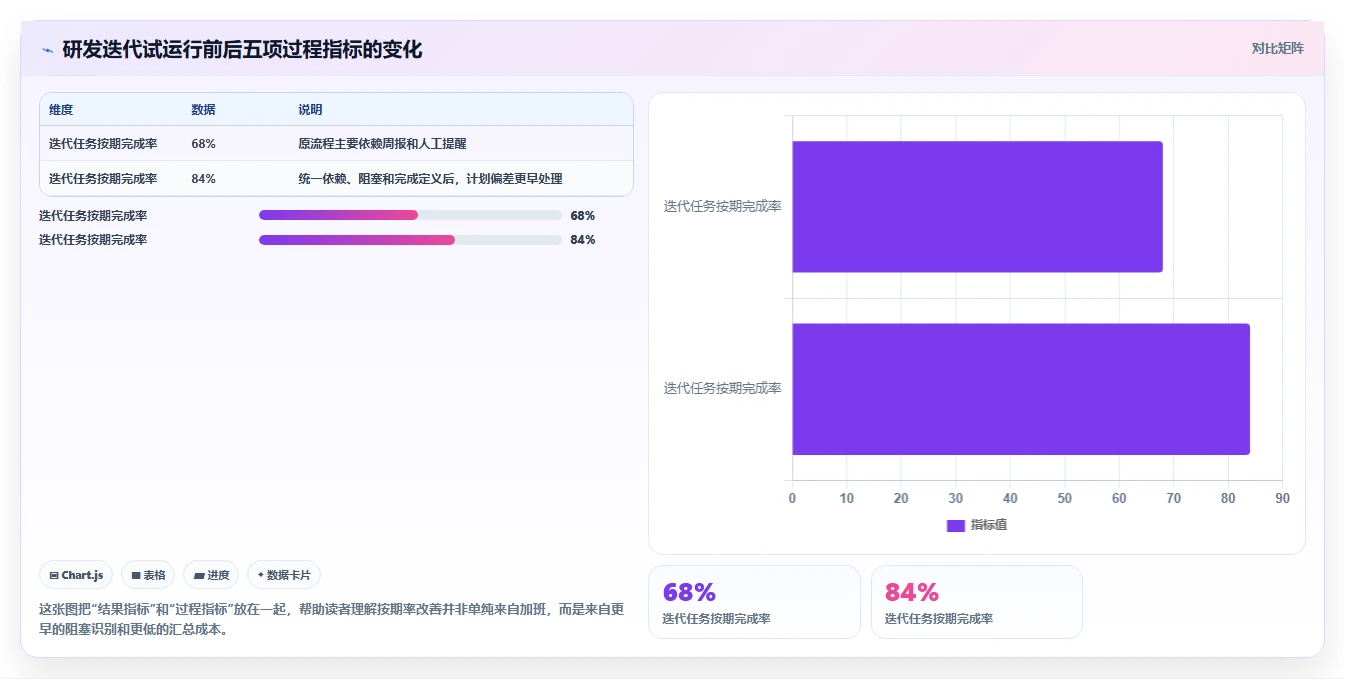Select the 68% cell in the 数据 column
This screenshot has height=679, width=1345.
[203, 144]
